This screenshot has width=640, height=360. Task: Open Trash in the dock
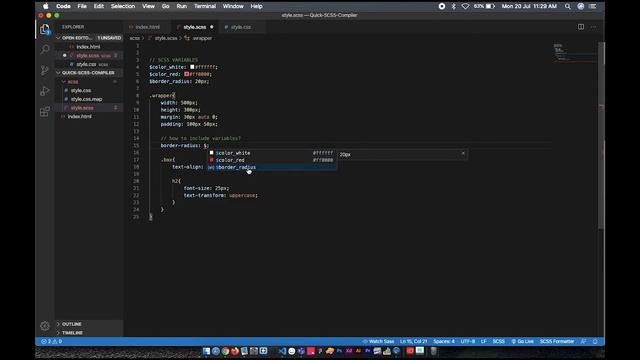point(433,351)
